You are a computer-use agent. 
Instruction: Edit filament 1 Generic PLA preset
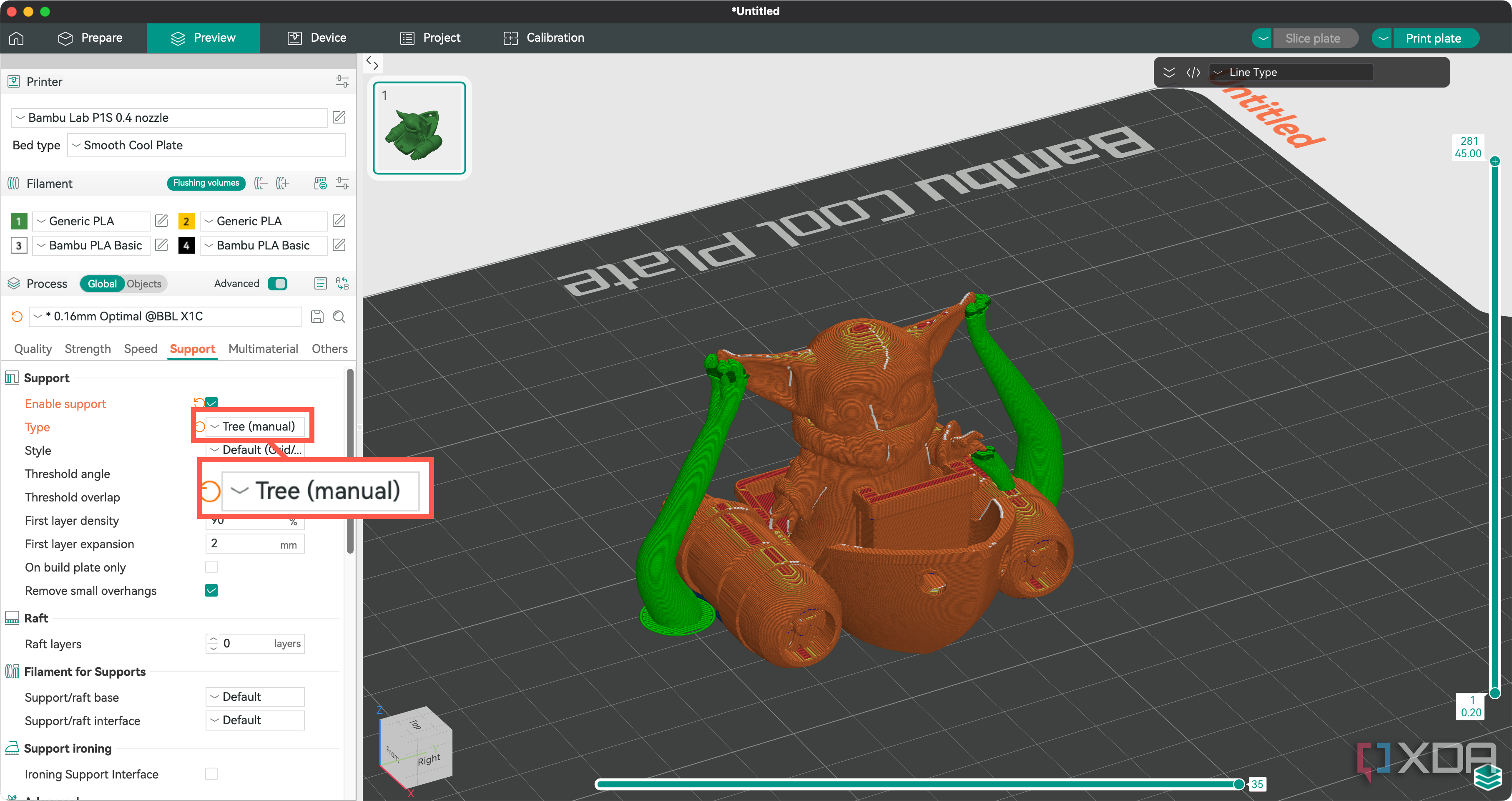(161, 221)
